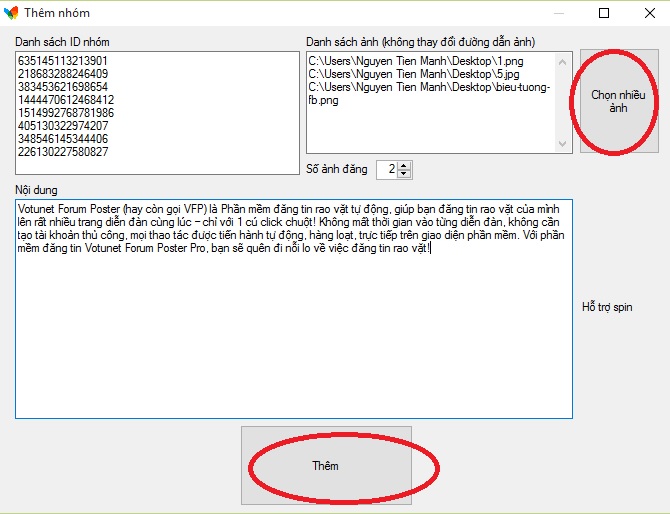The image size is (670, 514).
Task: Close the 'Thêm nhóm' window
Action: click(x=649, y=13)
